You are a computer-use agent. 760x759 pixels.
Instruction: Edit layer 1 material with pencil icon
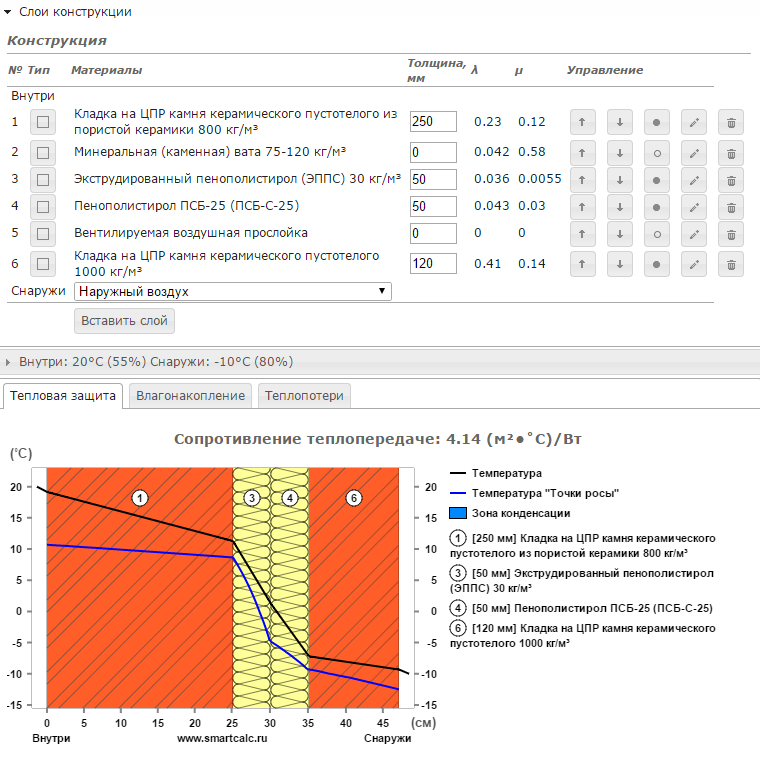[x=694, y=122]
